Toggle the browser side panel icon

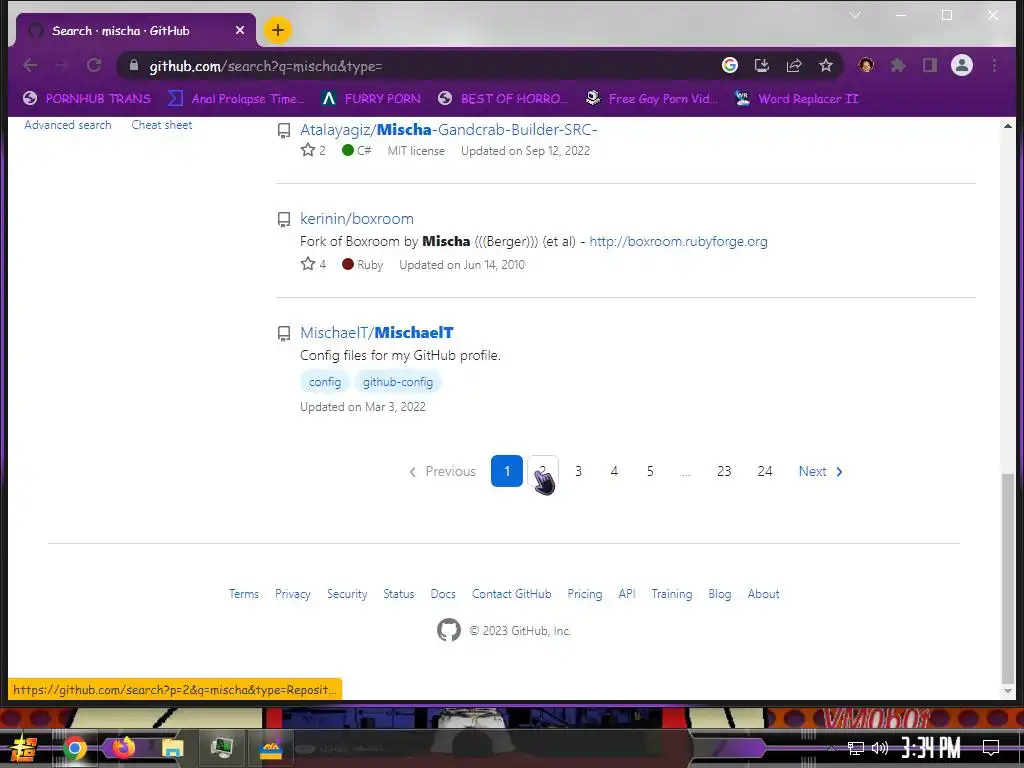[929, 65]
